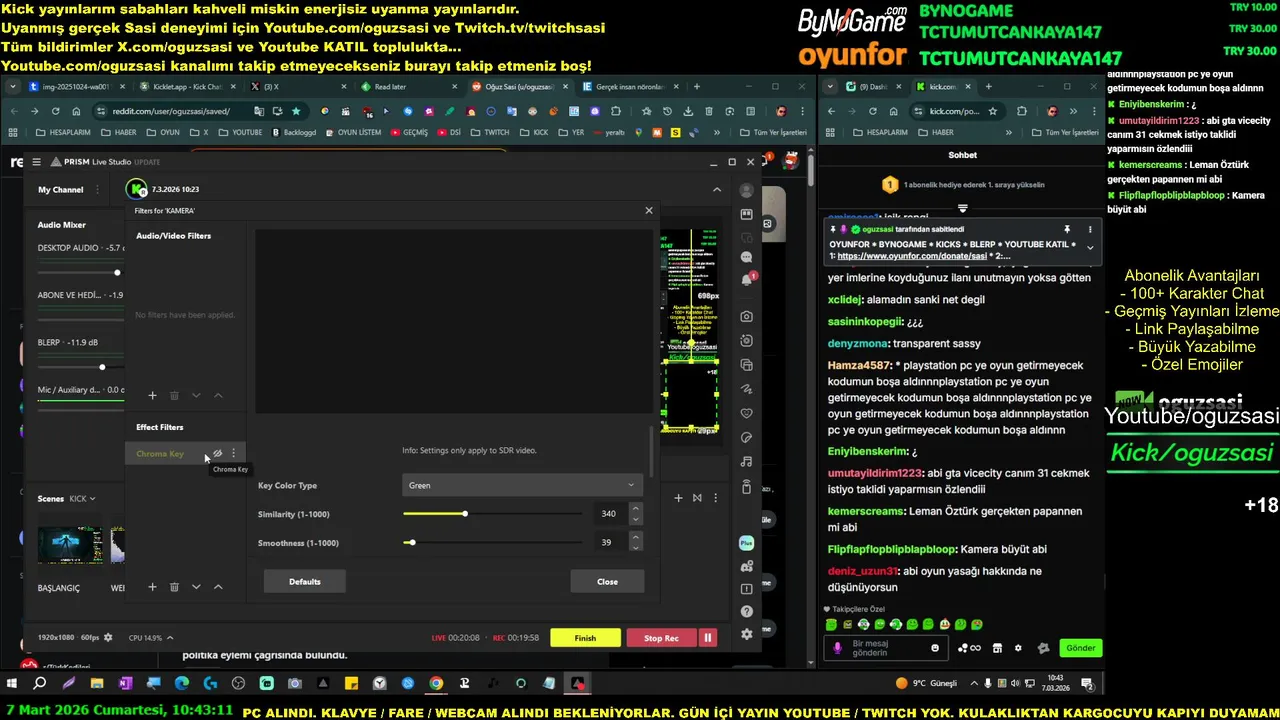Remove selected Effect filter trash icon
The width and height of the screenshot is (1280, 720).
[x=174, y=587]
